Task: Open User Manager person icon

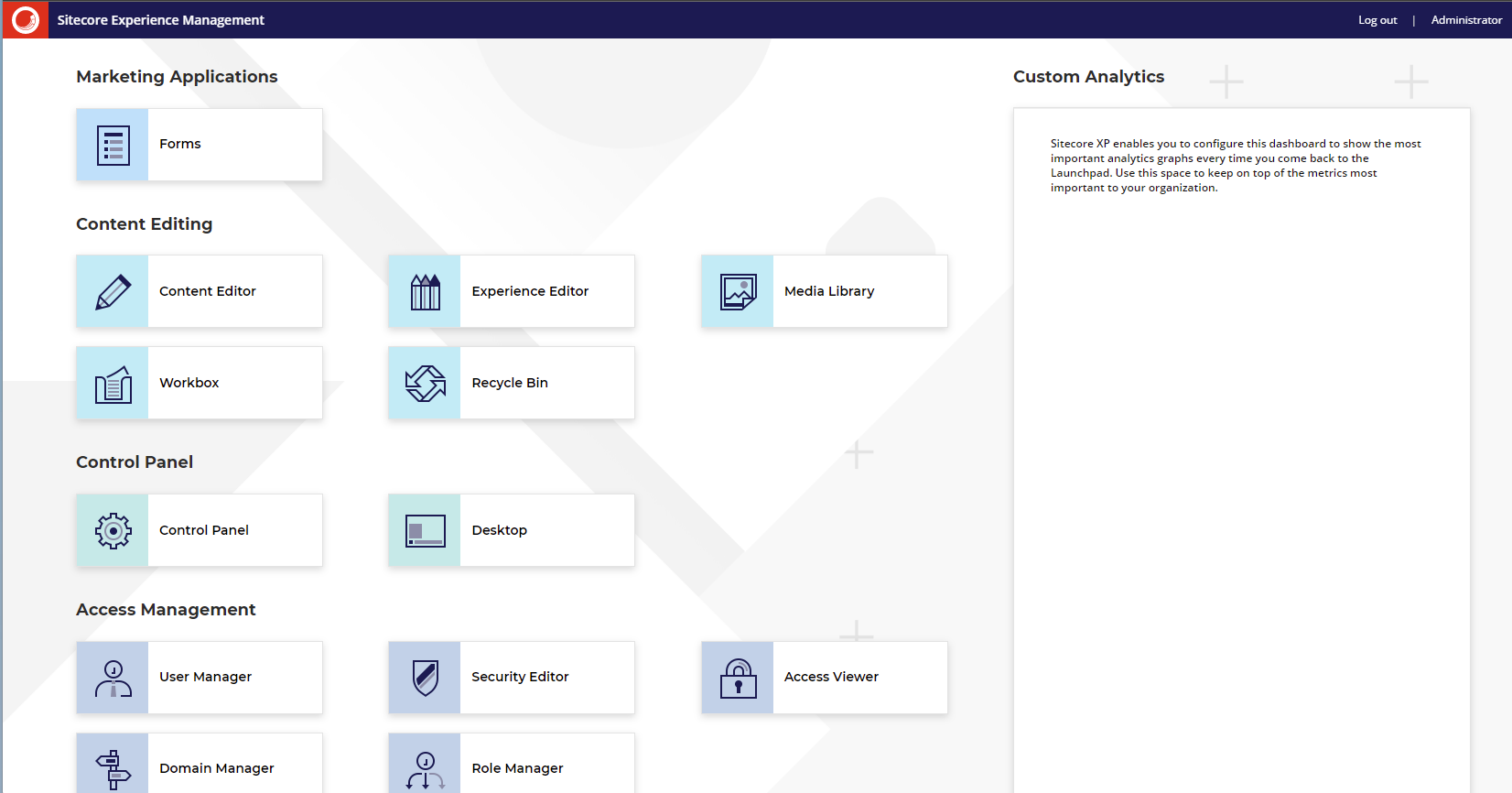Action: click(113, 678)
